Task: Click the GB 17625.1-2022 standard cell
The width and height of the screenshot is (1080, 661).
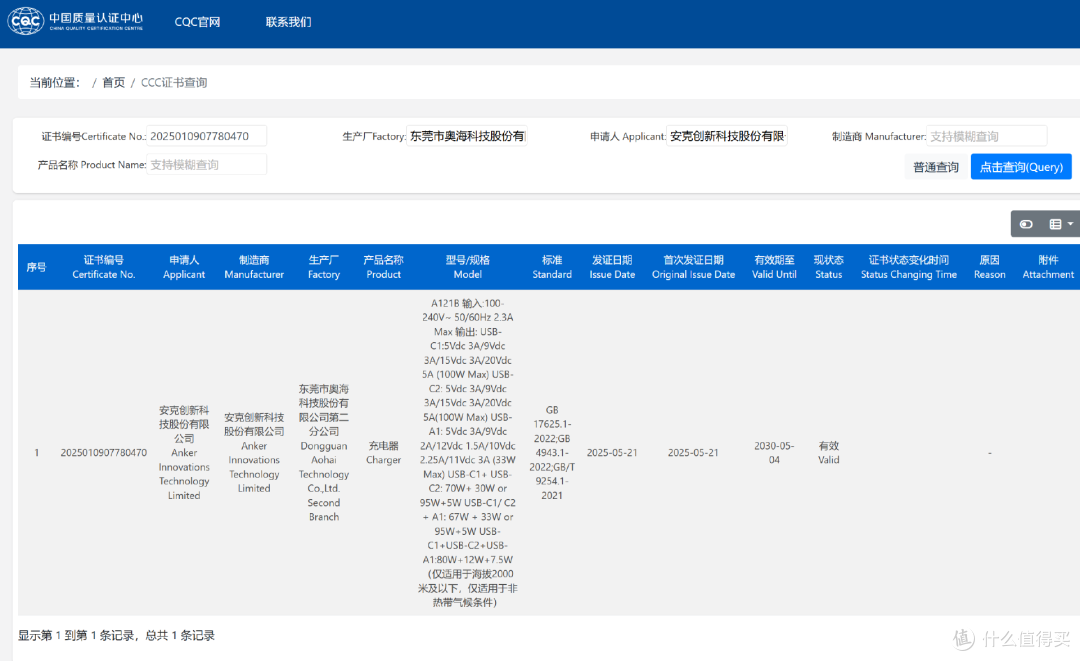Action: coord(552,452)
